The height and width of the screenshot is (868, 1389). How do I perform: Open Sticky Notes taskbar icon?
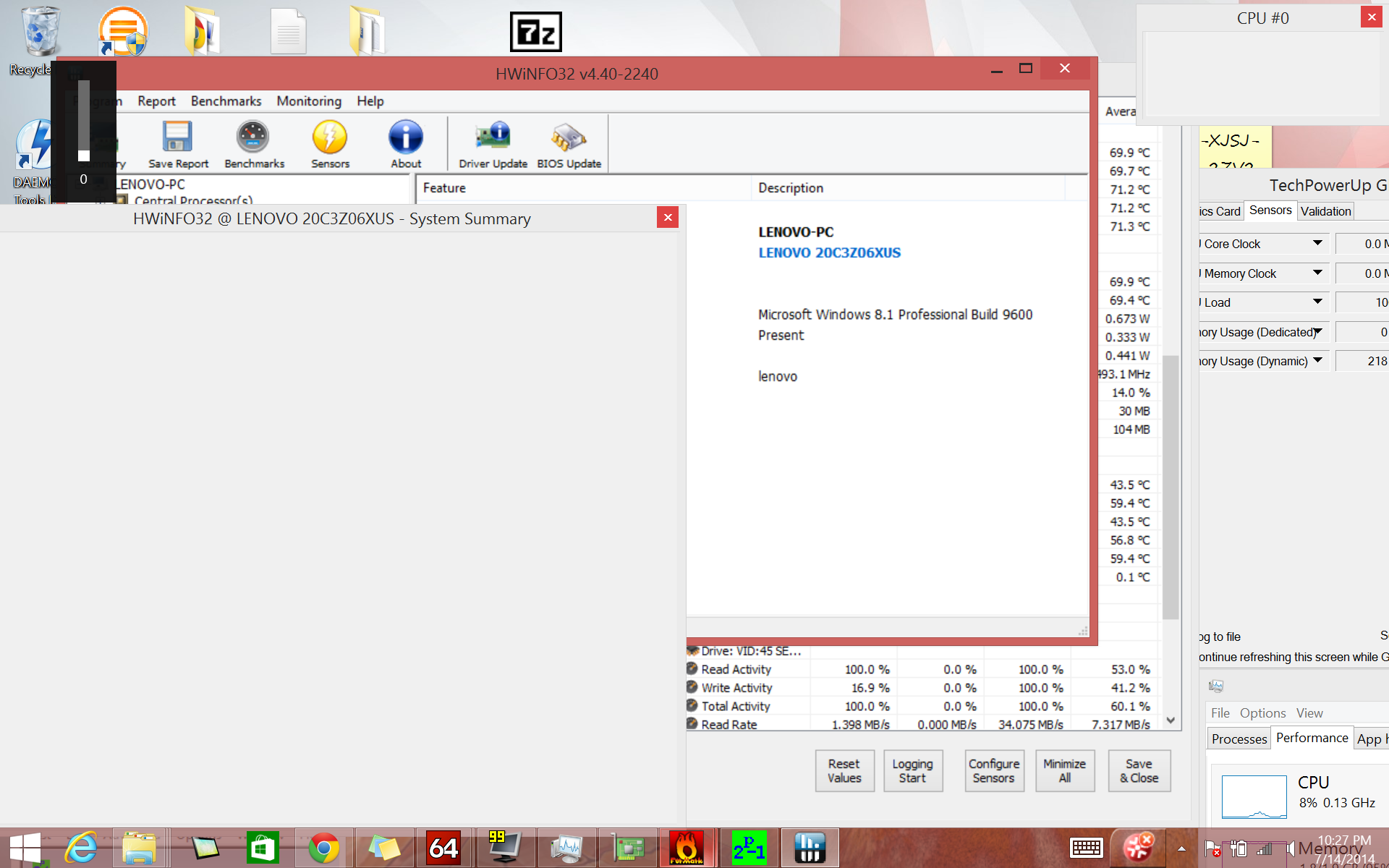pyautogui.click(x=384, y=848)
